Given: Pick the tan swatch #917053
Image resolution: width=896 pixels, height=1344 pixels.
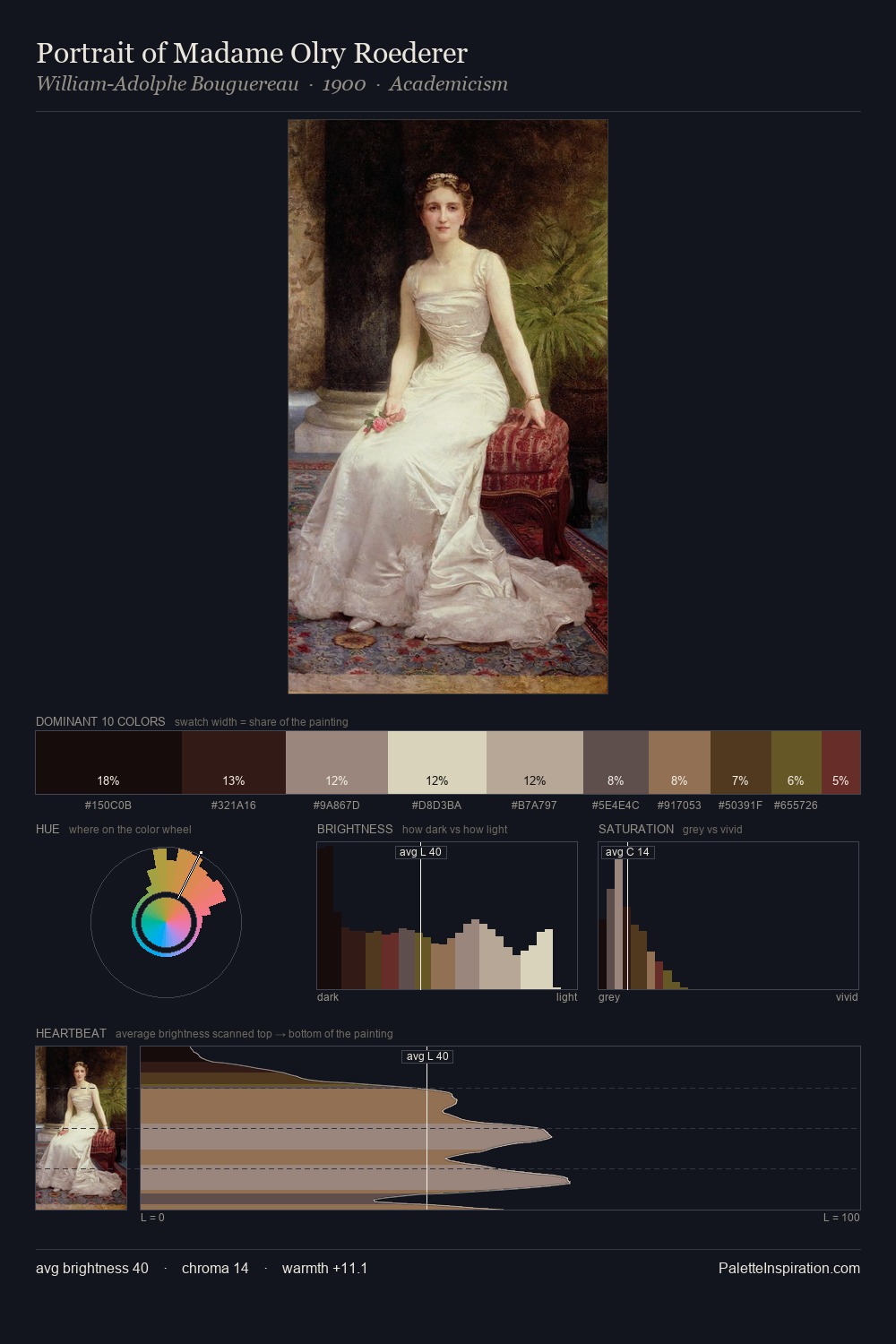Looking at the screenshot, I should [679, 762].
